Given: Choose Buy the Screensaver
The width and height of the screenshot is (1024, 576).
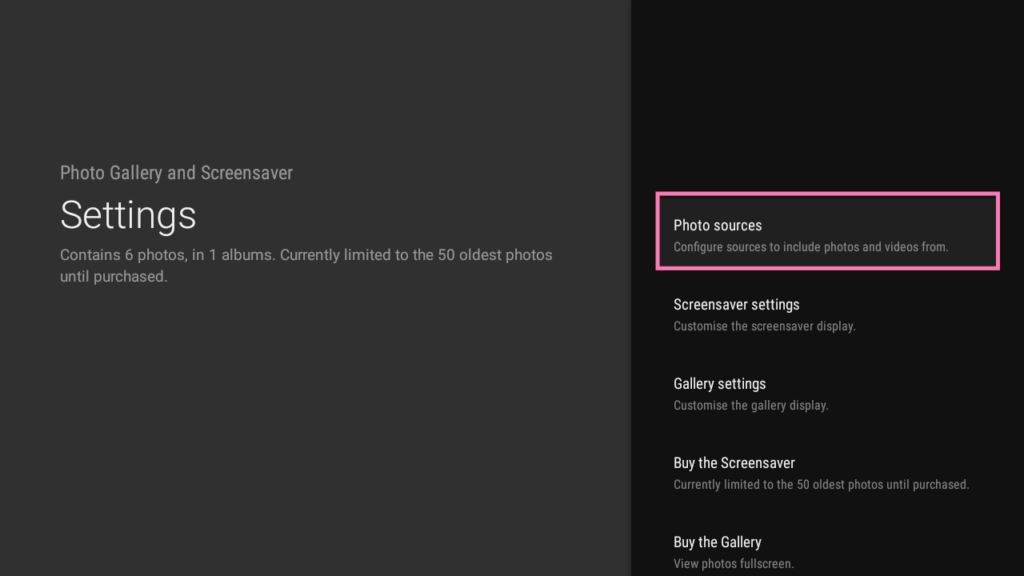Looking at the screenshot, I should pos(827,473).
